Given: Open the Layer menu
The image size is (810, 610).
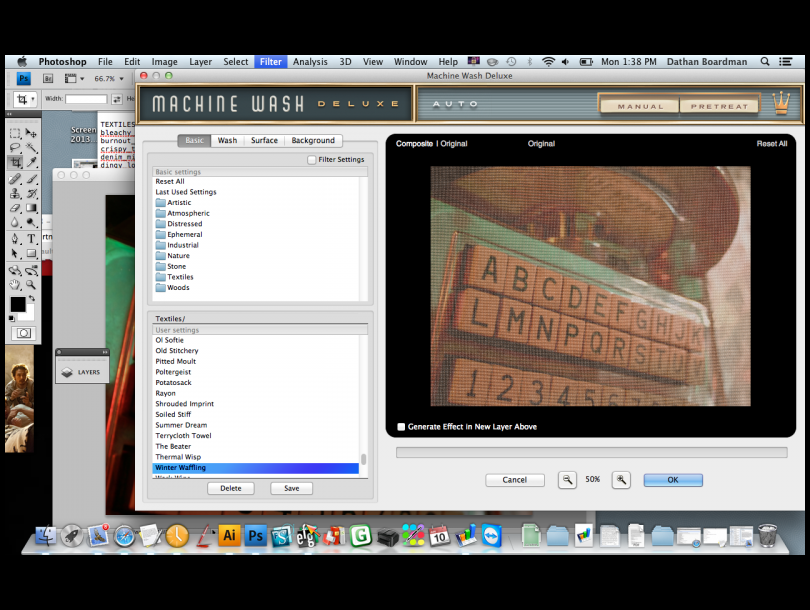Looking at the screenshot, I should 200,61.
